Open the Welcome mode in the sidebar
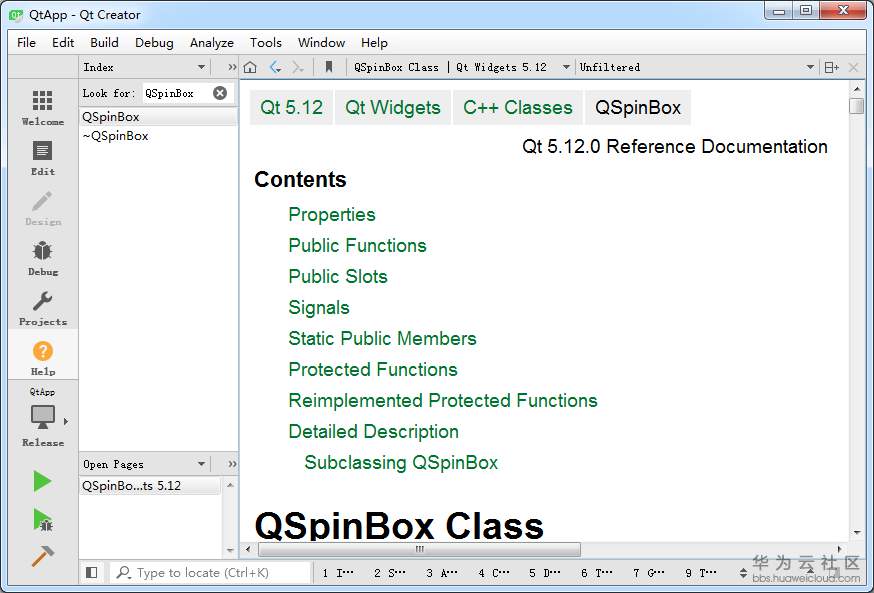Screen dimensions: 874x593 [42, 104]
